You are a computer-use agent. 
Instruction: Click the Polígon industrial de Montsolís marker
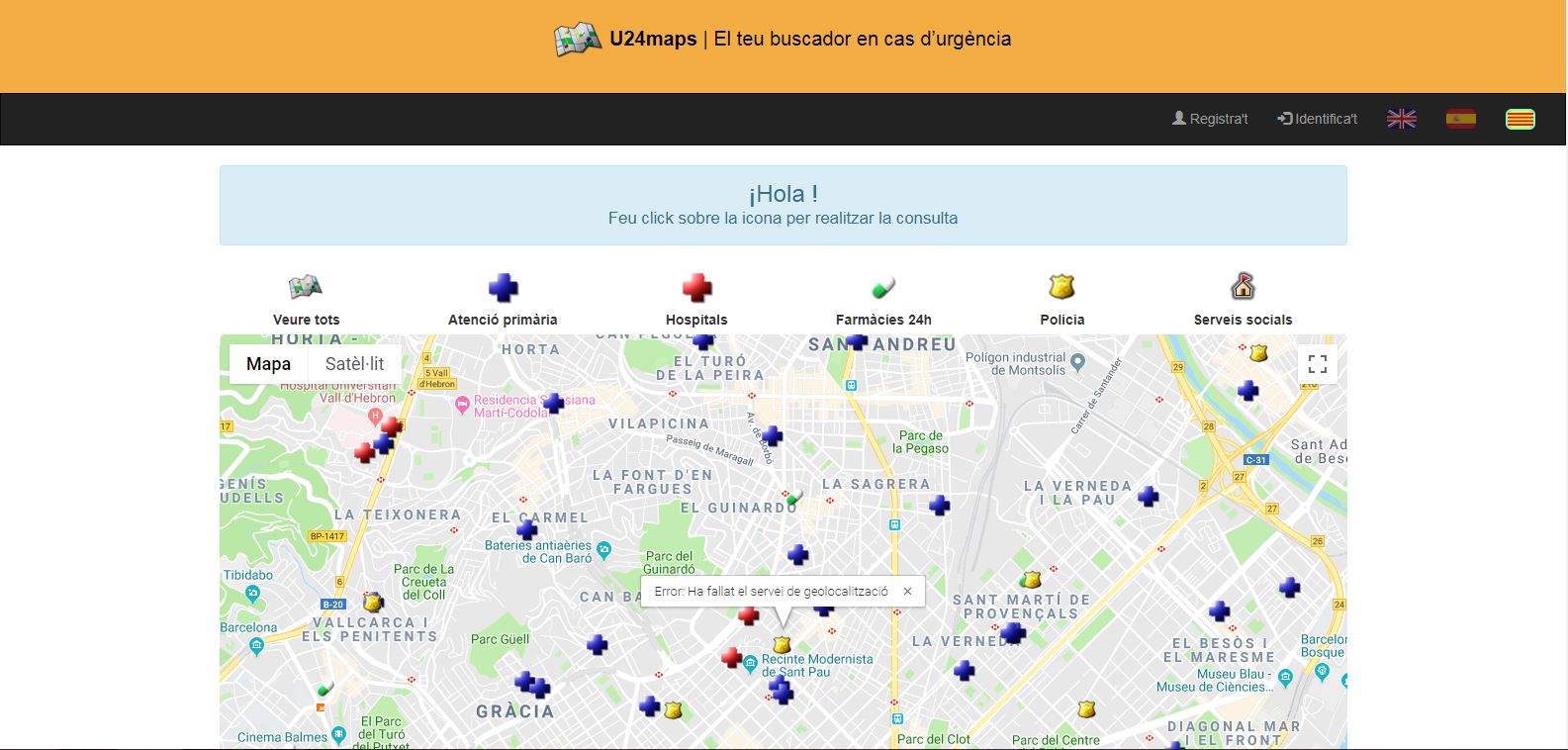point(1078,363)
